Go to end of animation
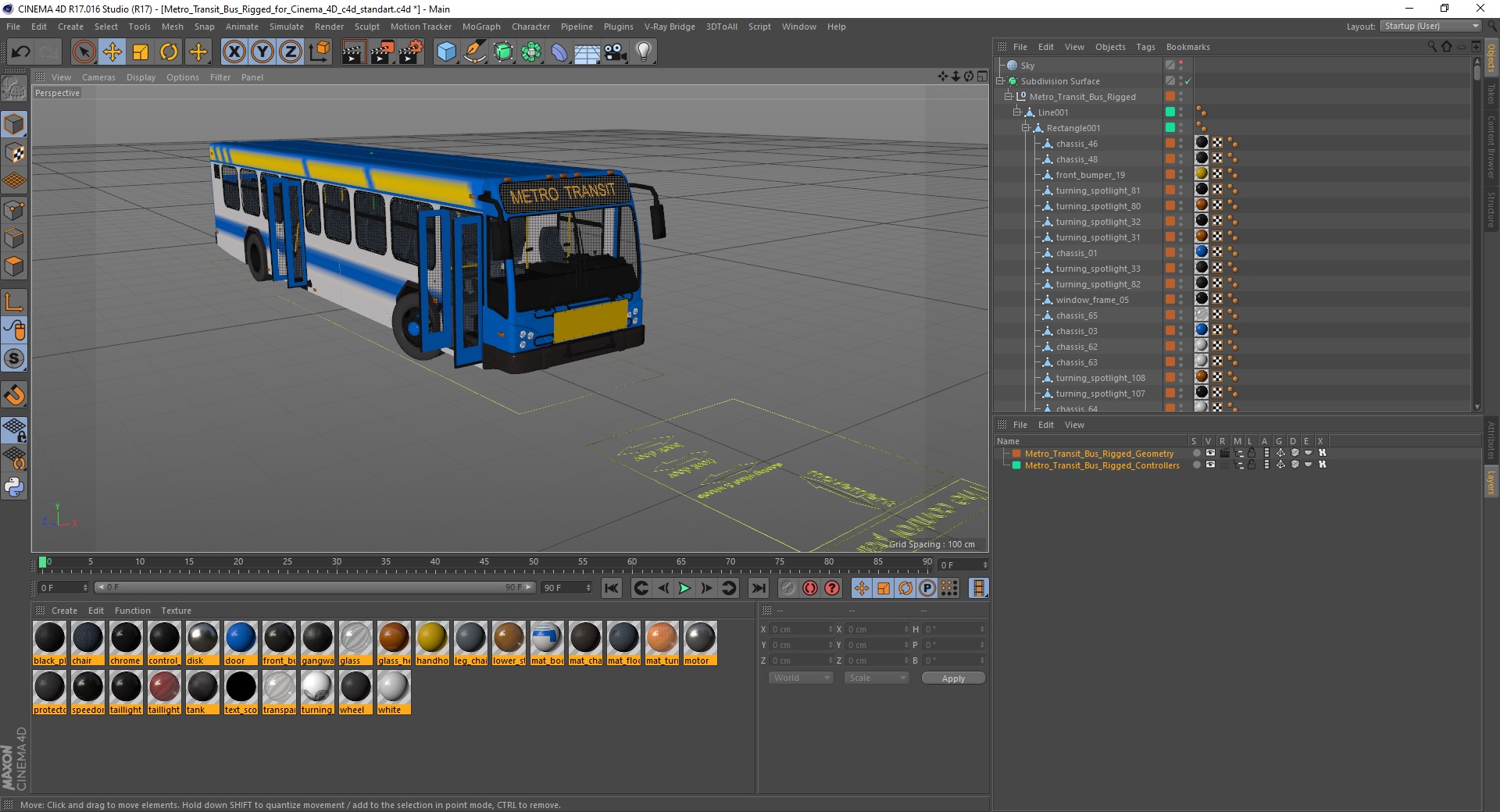1500x812 pixels. [x=758, y=588]
